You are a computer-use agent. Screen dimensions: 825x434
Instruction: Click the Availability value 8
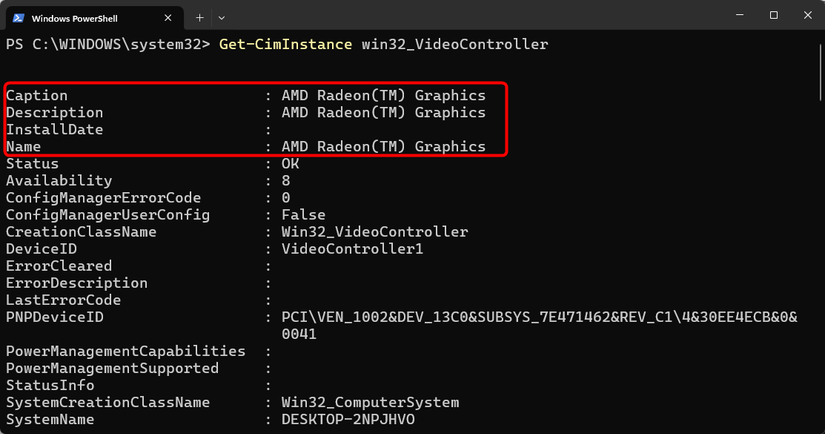pos(286,180)
